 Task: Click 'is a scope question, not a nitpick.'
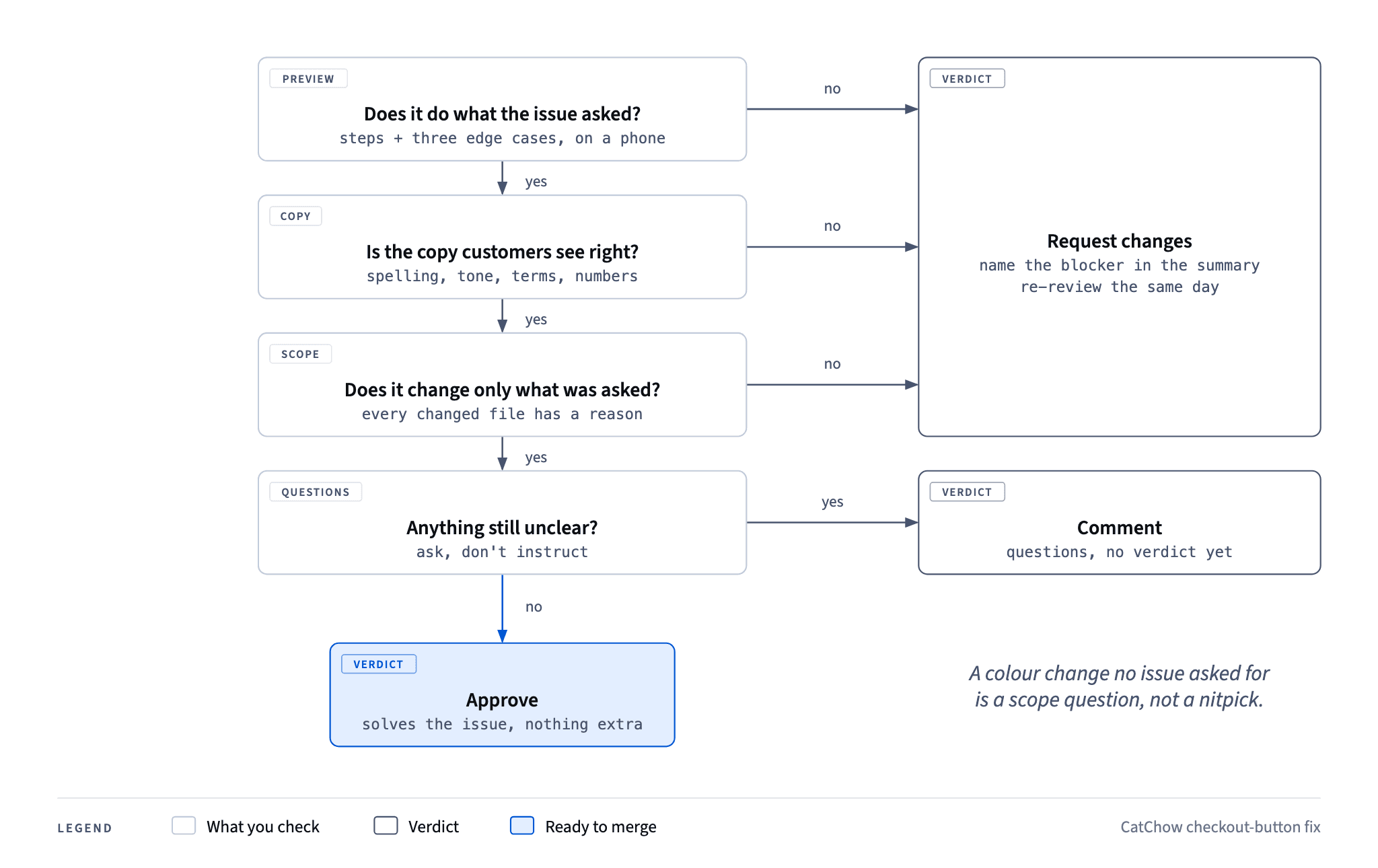coord(1120,700)
